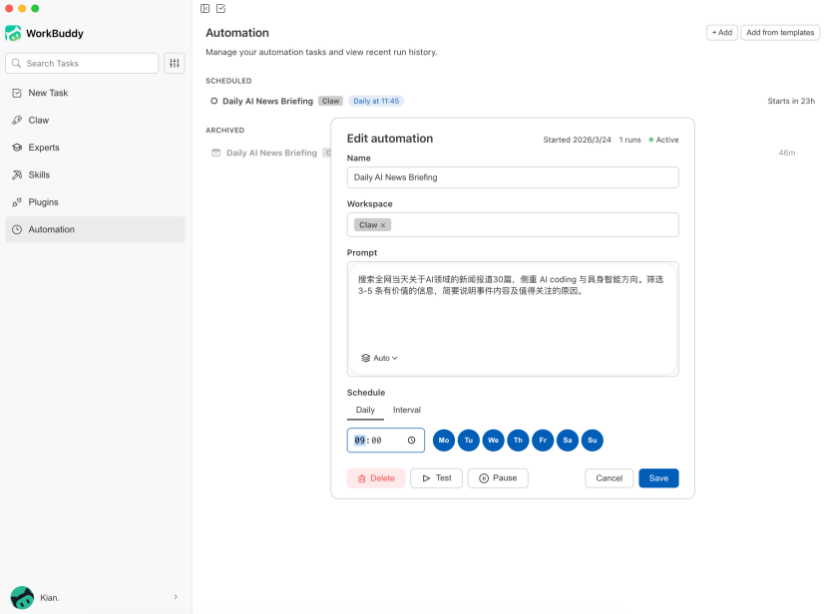Open the Workspace selection field

530,225
